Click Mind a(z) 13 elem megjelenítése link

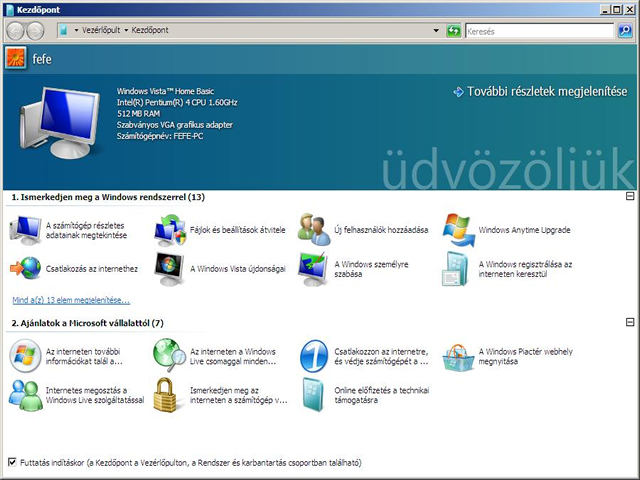[71, 300]
